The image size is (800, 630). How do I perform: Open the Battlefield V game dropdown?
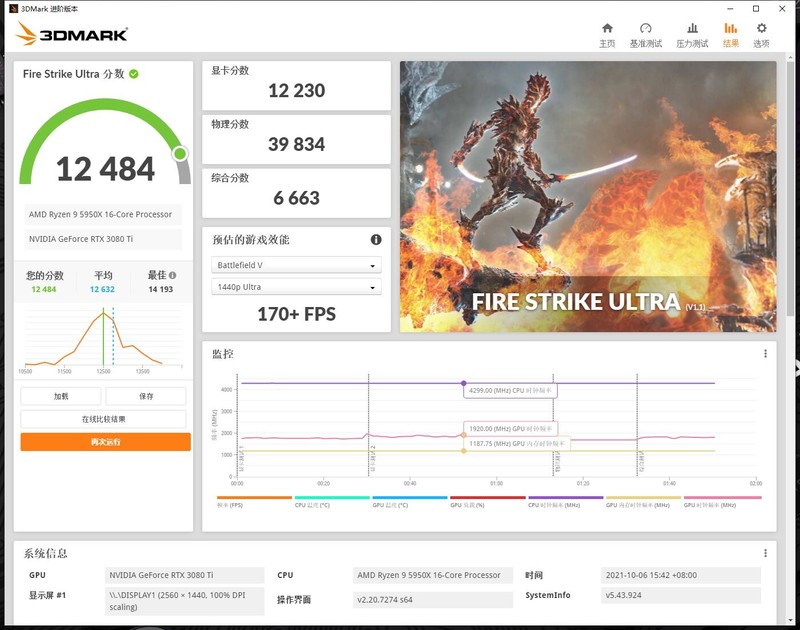tap(295, 264)
